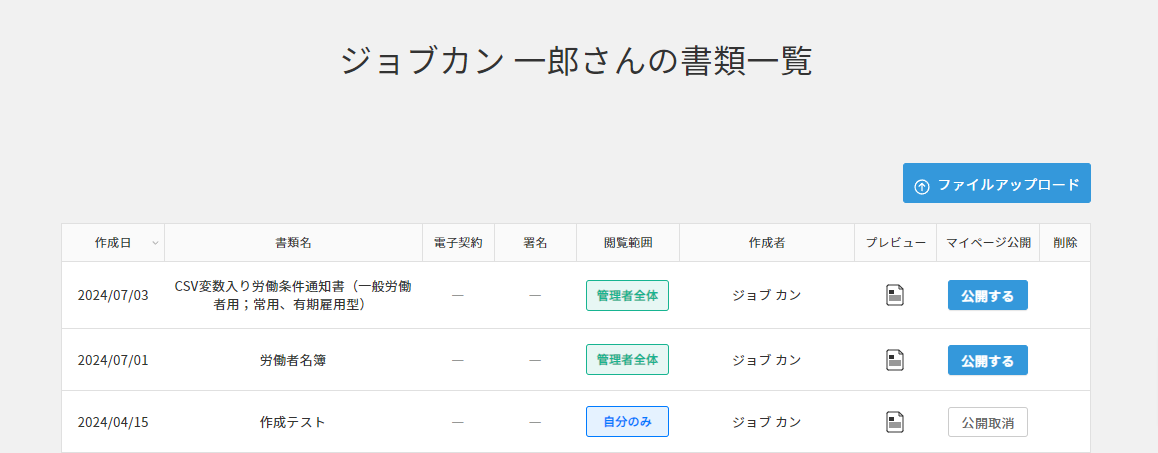Screen dimensions: 1158x453
Task: Select the 書類名 column header
Action: tap(293, 243)
